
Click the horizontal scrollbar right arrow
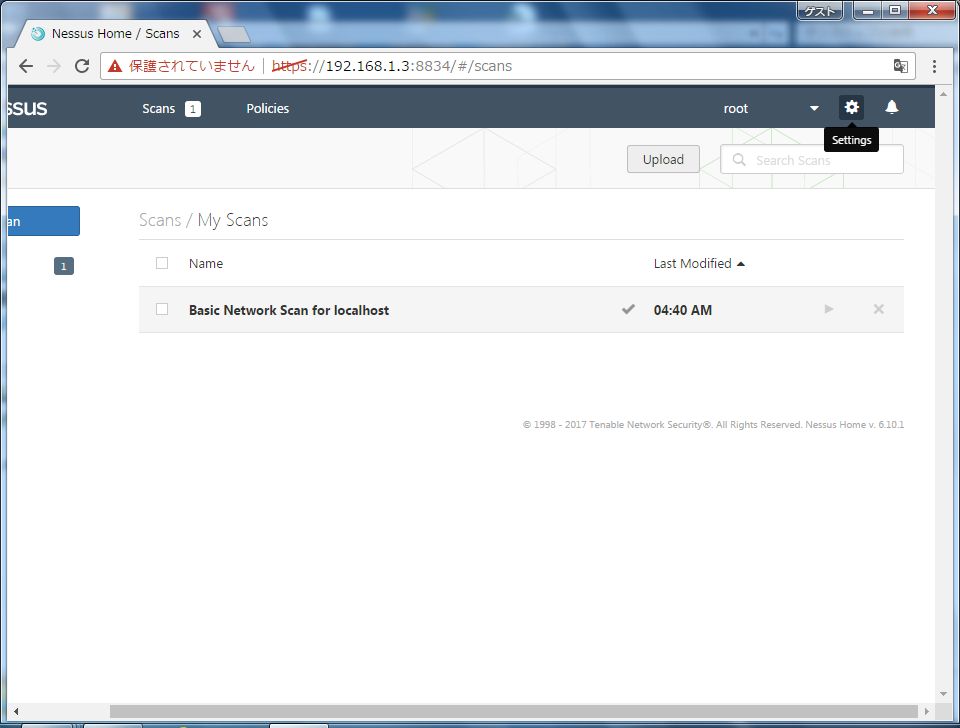point(927,711)
